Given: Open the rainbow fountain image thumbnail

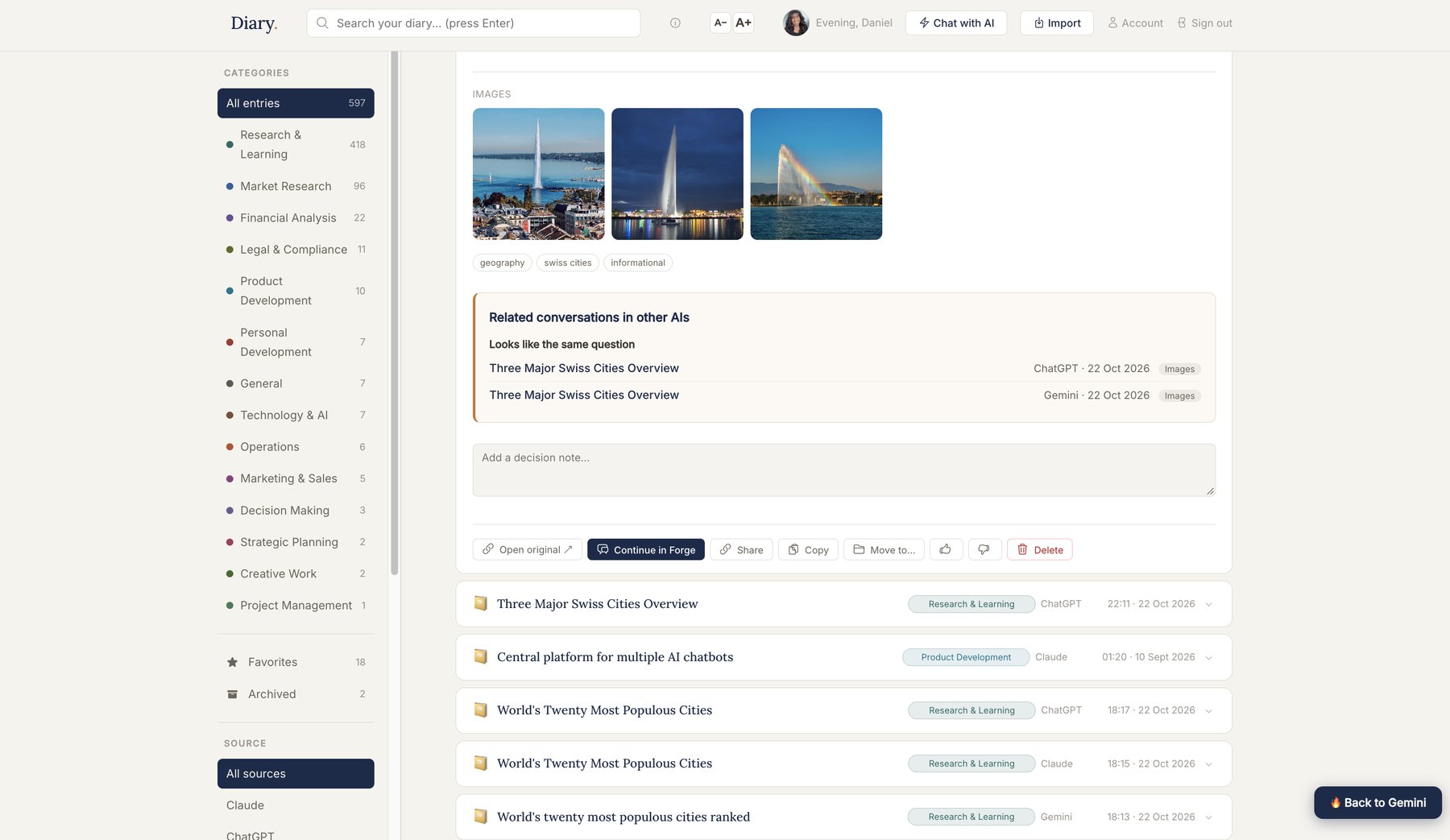Looking at the screenshot, I should pyautogui.click(x=816, y=174).
